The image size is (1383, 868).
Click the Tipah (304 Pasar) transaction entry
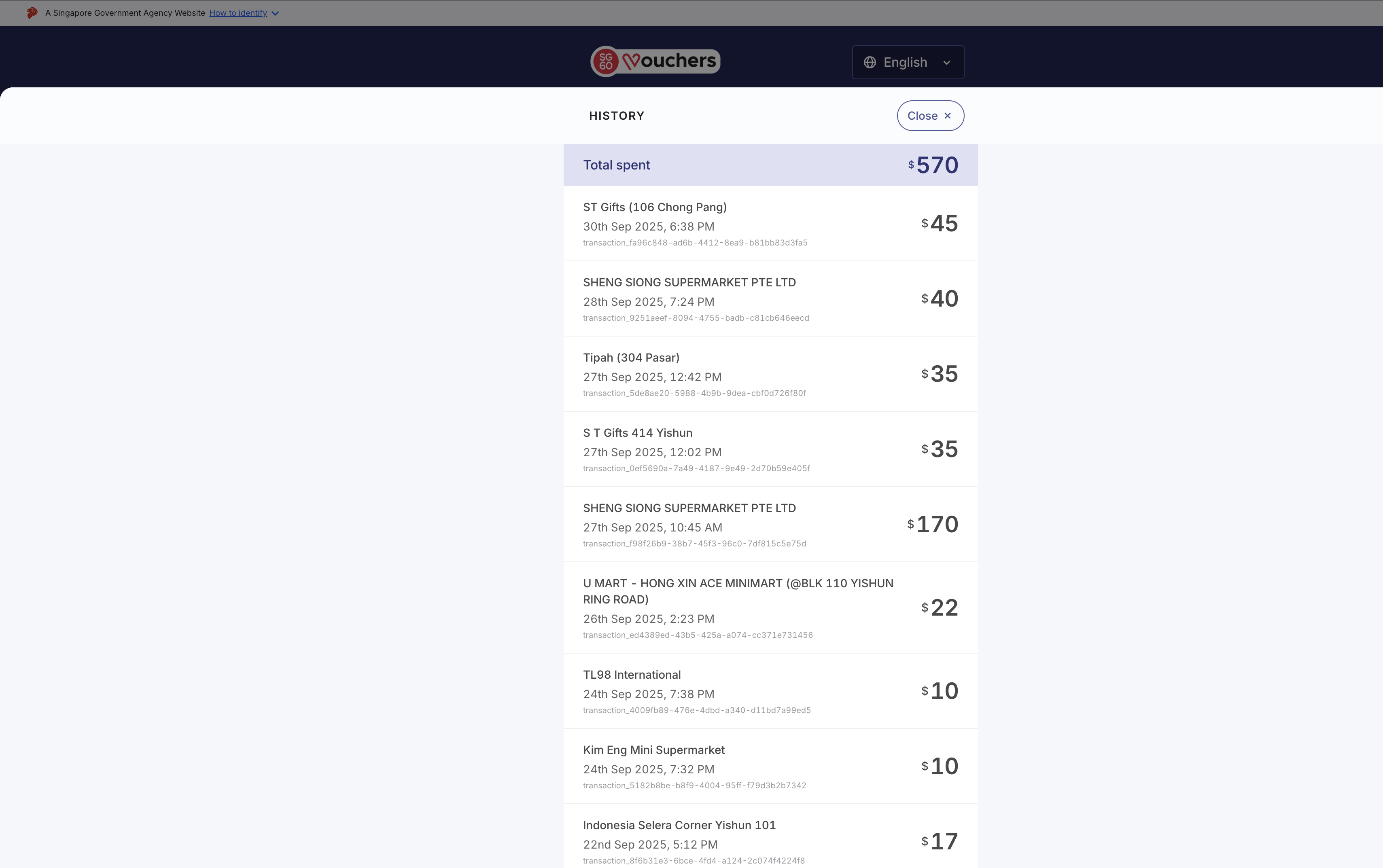pos(770,374)
